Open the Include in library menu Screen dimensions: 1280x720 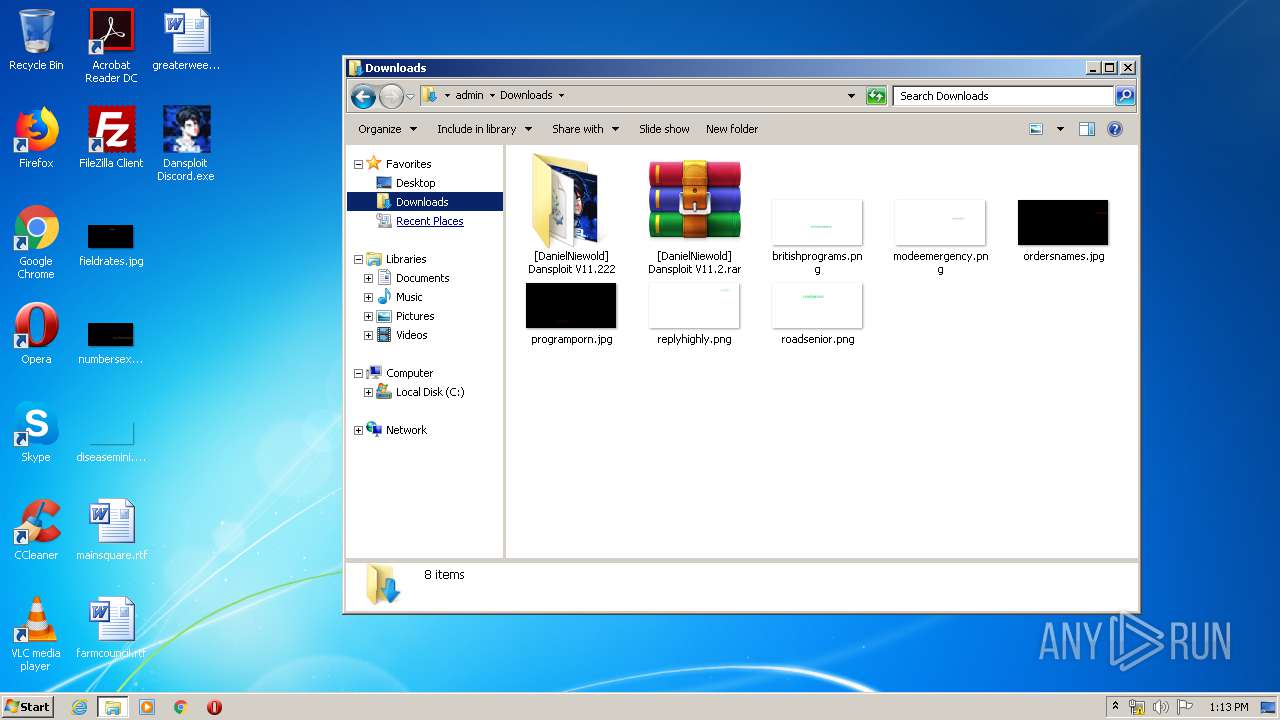[484, 129]
